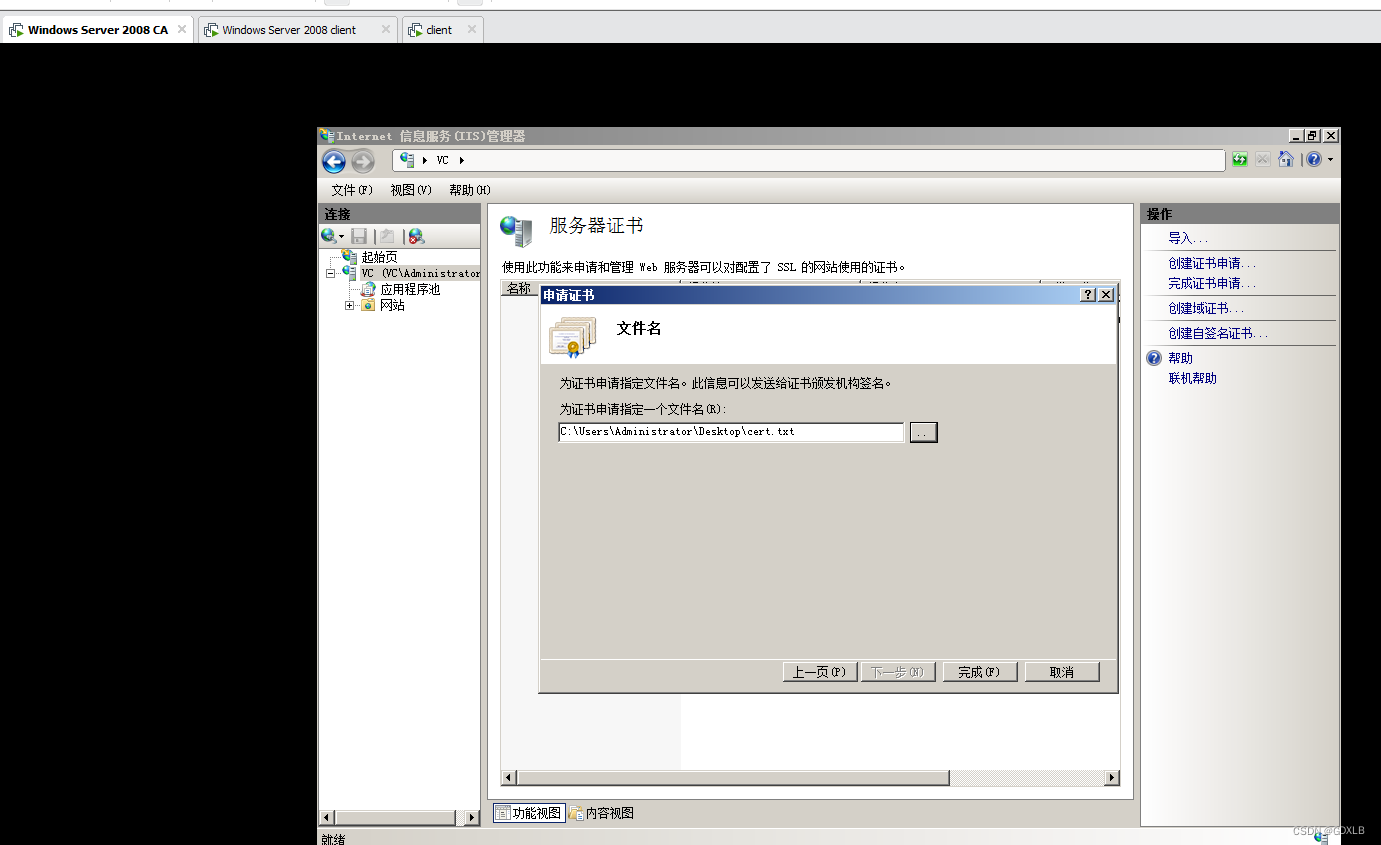Click 联机帮助 link in the Actions pane
This screenshot has width=1381, height=845.
point(1192,378)
